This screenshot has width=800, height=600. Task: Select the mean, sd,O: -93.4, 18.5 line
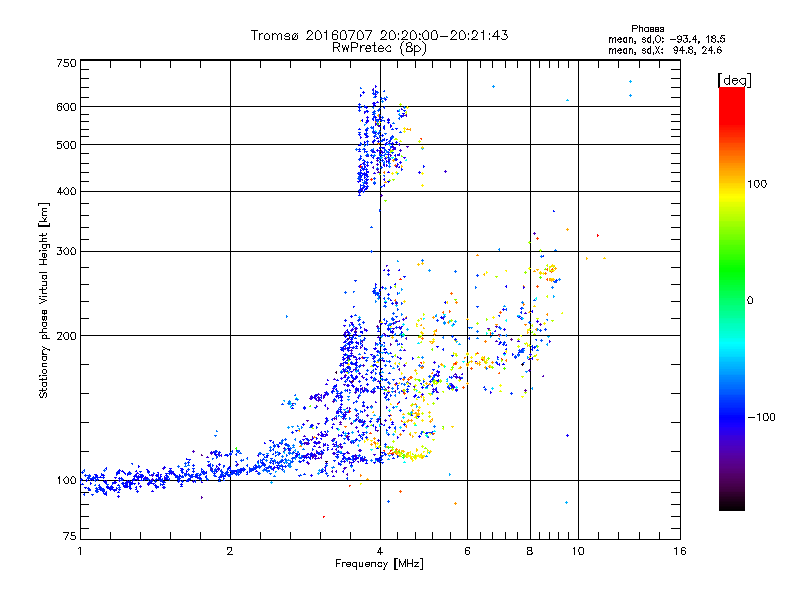(x=667, y=39)
